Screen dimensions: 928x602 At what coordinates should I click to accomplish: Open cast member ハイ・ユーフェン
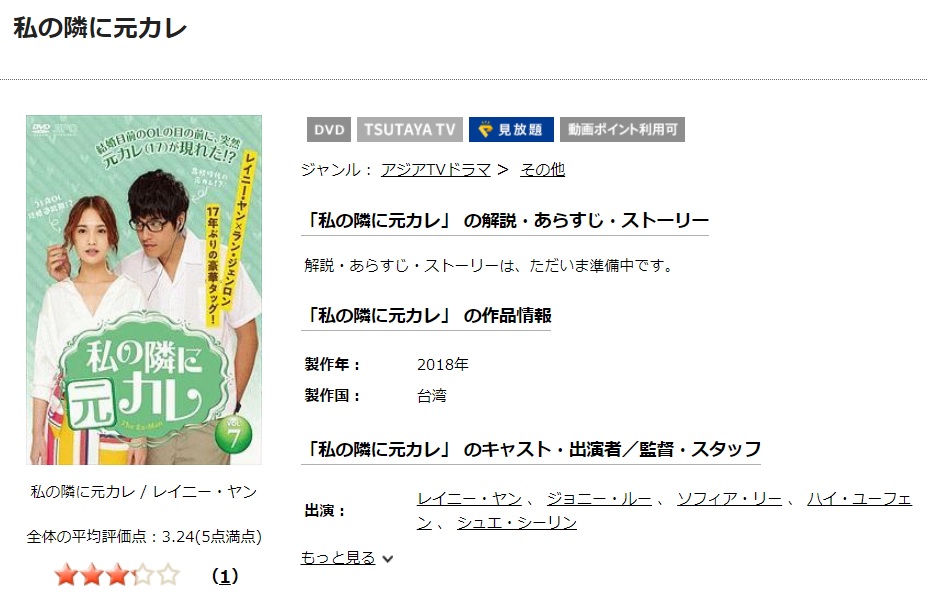(859, 499)
